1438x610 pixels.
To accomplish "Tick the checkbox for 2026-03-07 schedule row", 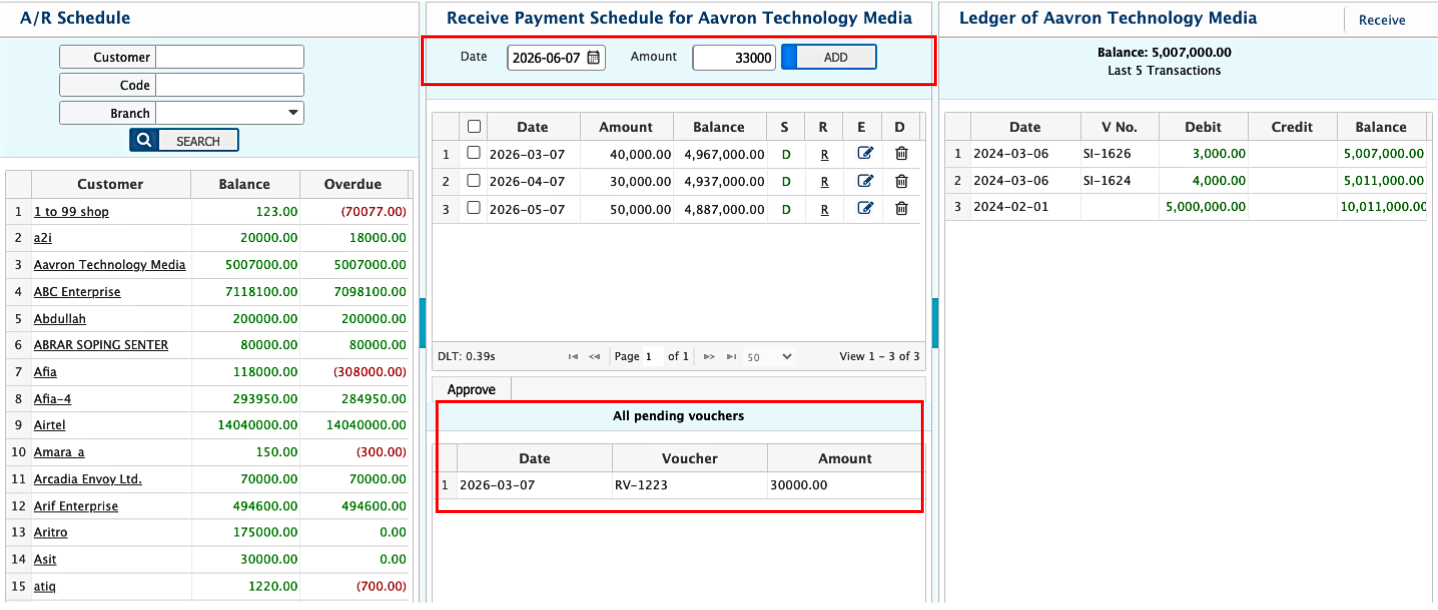I will pos(474,154).
